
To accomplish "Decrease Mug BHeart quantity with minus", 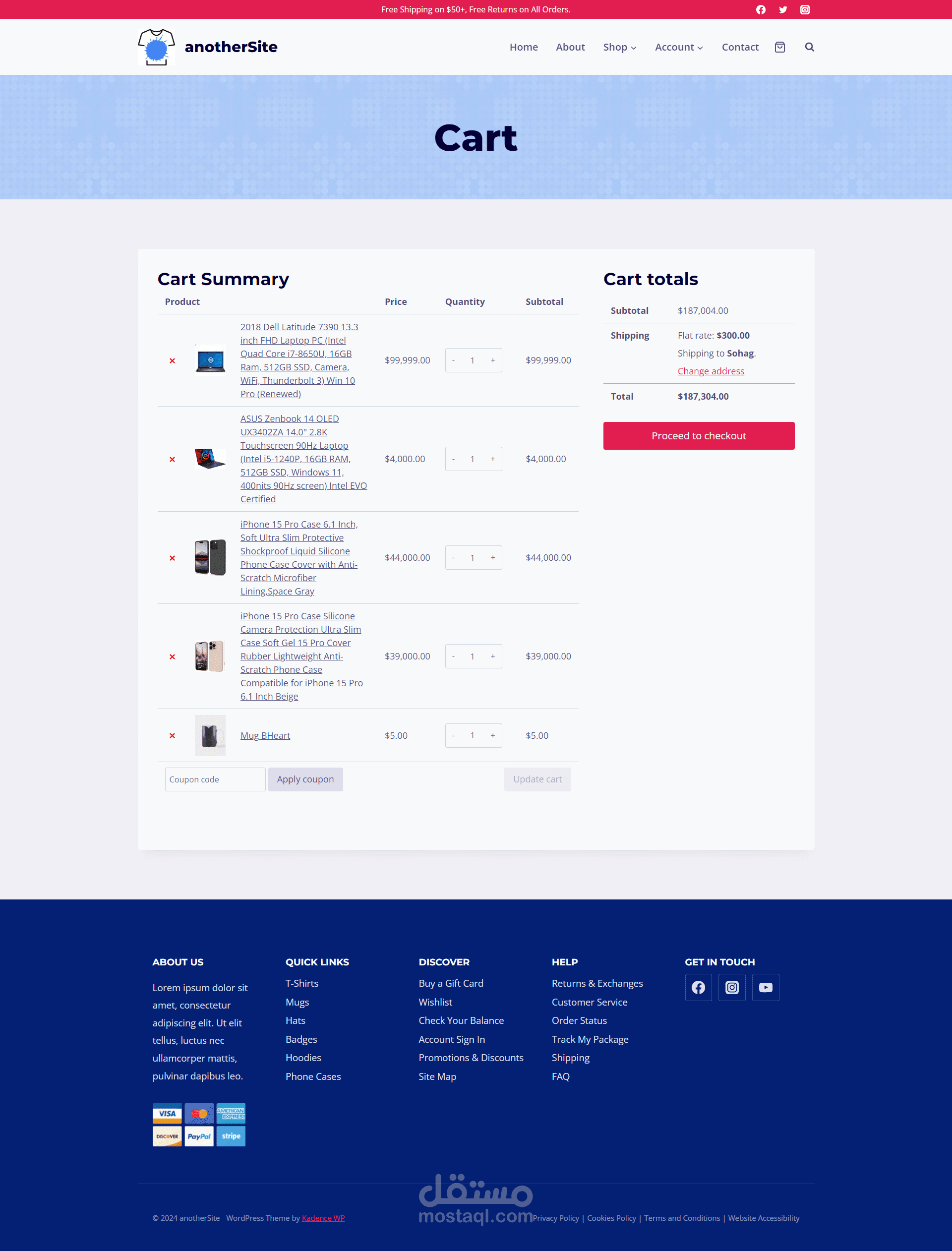I will coord(453,735).
